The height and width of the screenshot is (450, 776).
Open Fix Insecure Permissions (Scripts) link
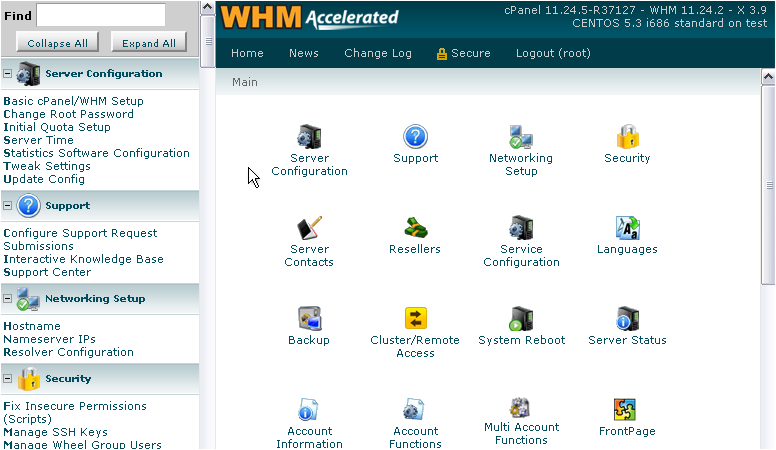[x=75, y=412]
